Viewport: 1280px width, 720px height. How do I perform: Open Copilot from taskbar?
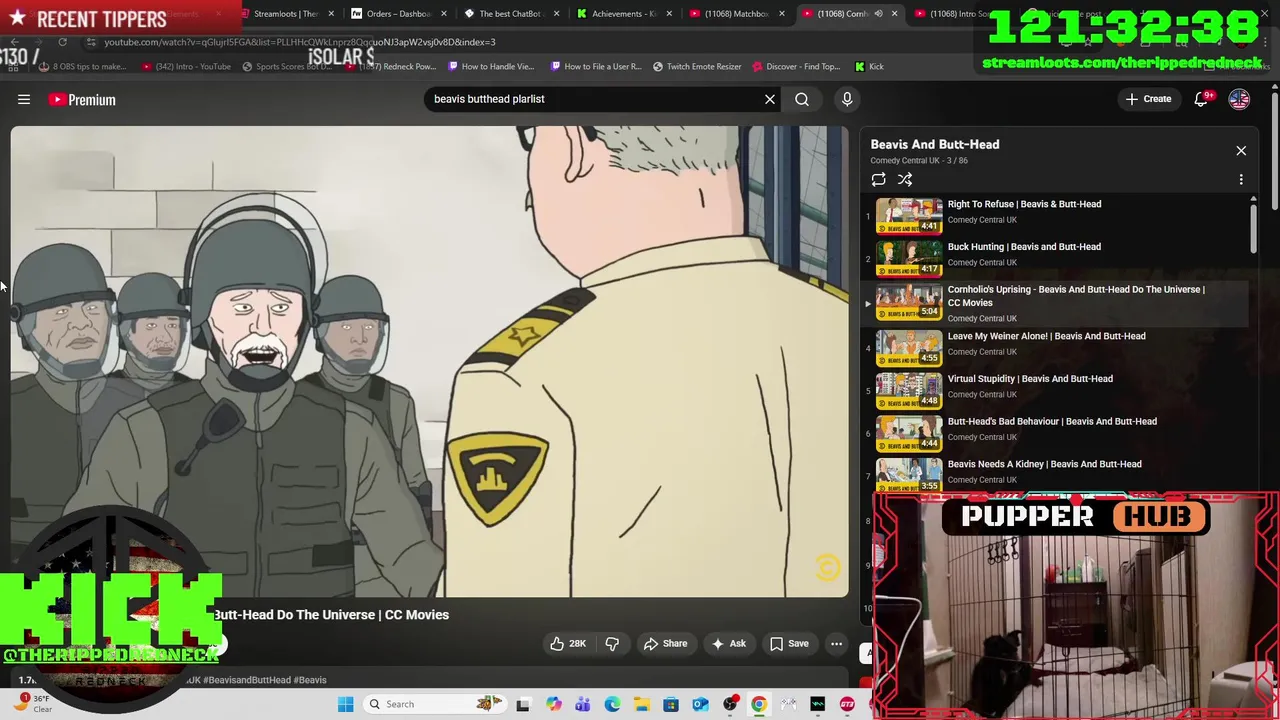tap(553, 704)
